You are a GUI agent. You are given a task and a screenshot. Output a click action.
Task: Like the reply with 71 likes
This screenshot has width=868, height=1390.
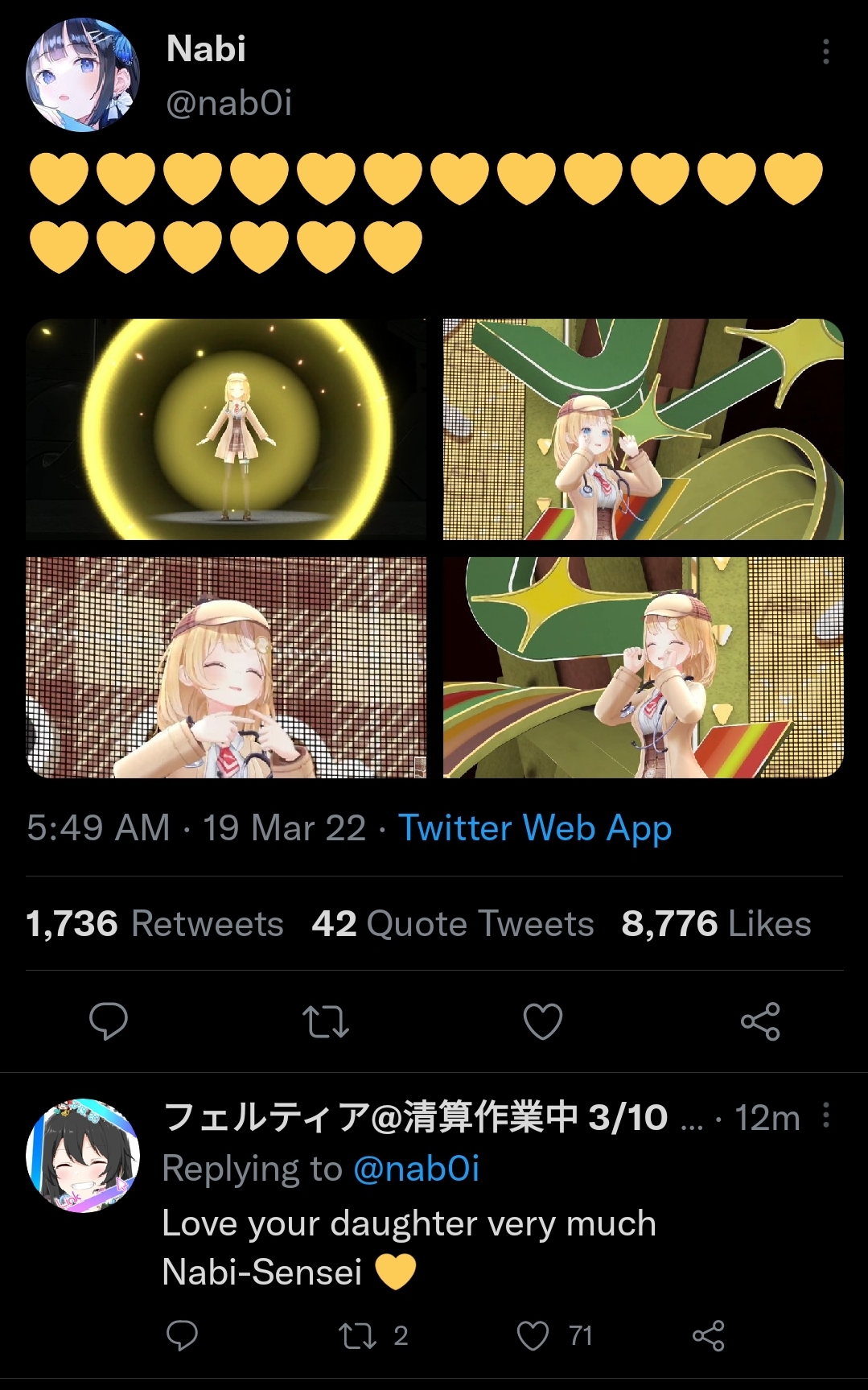(554, 1336)
